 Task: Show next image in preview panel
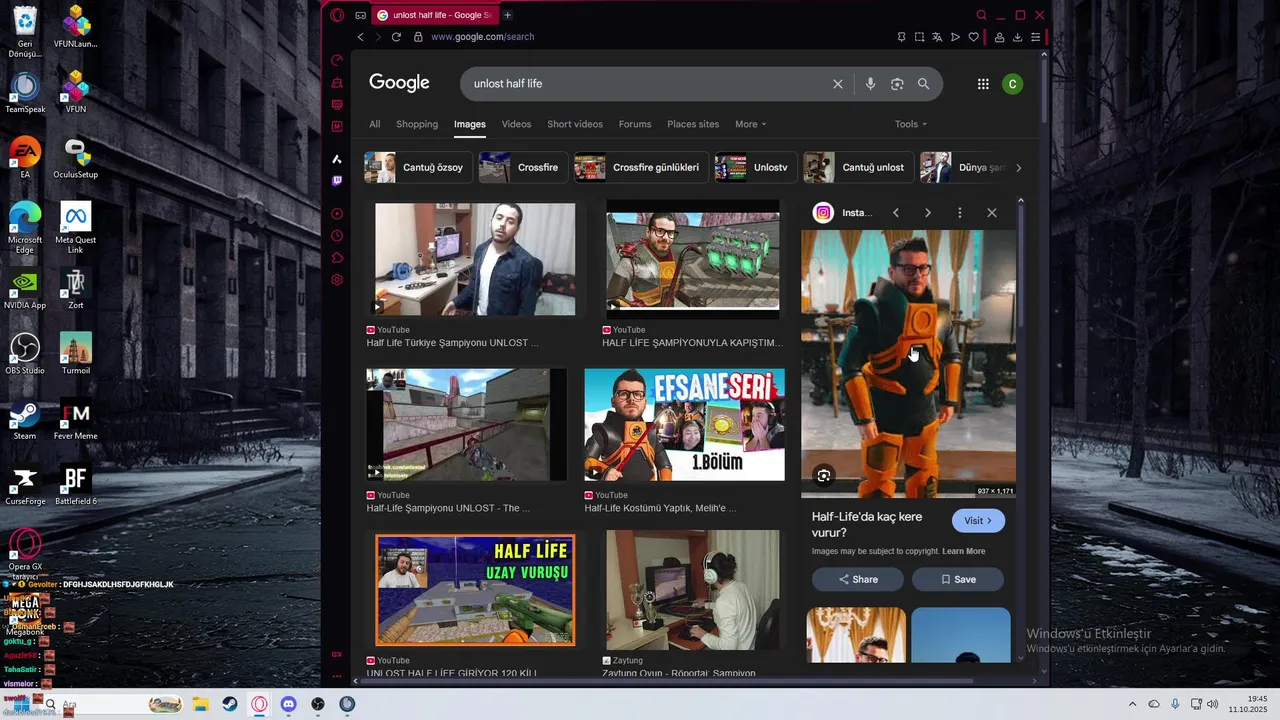(x=927, y=213)
